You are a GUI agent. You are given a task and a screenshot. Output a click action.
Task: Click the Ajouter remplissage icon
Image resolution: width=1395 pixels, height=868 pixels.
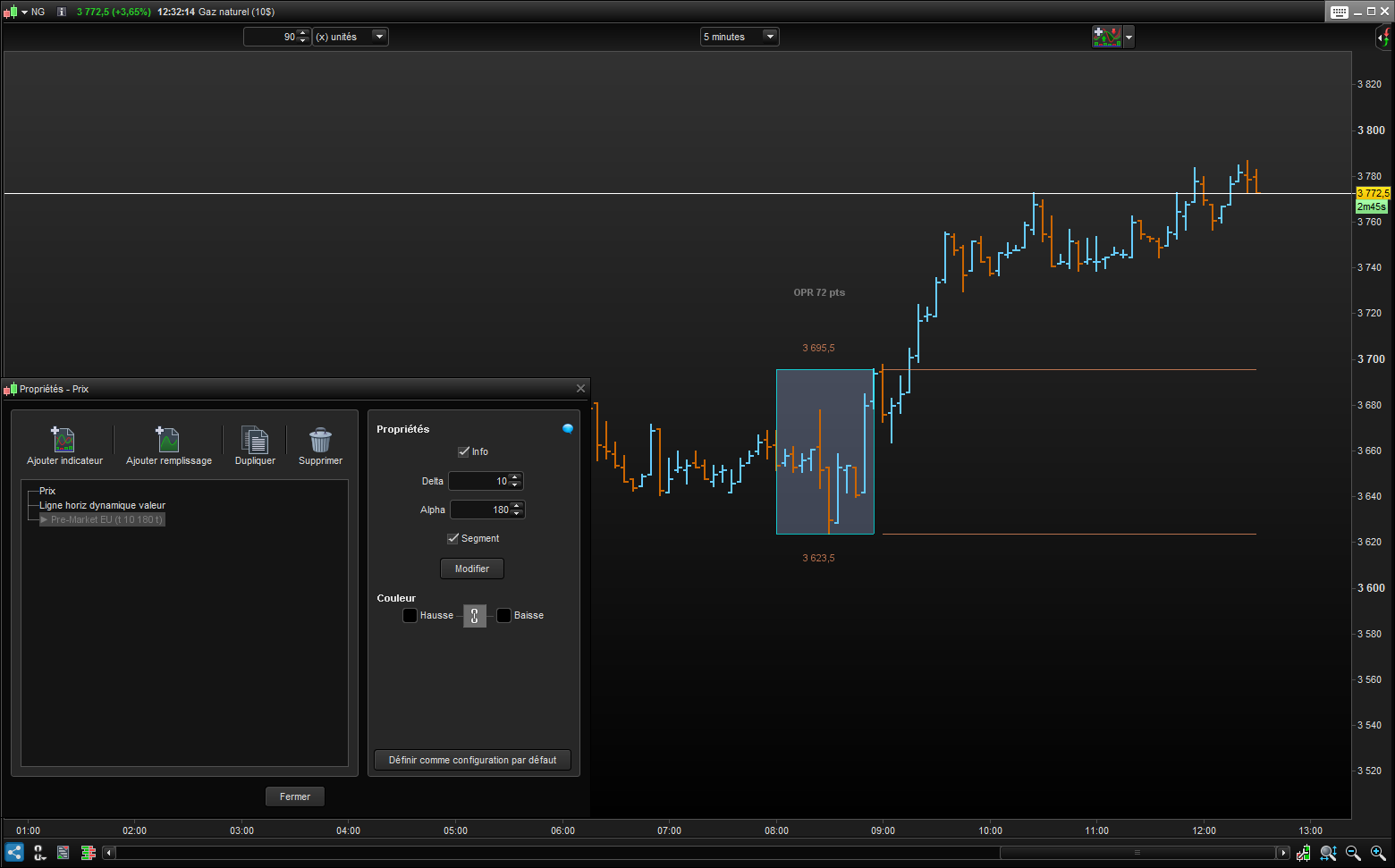coord(168,439)
